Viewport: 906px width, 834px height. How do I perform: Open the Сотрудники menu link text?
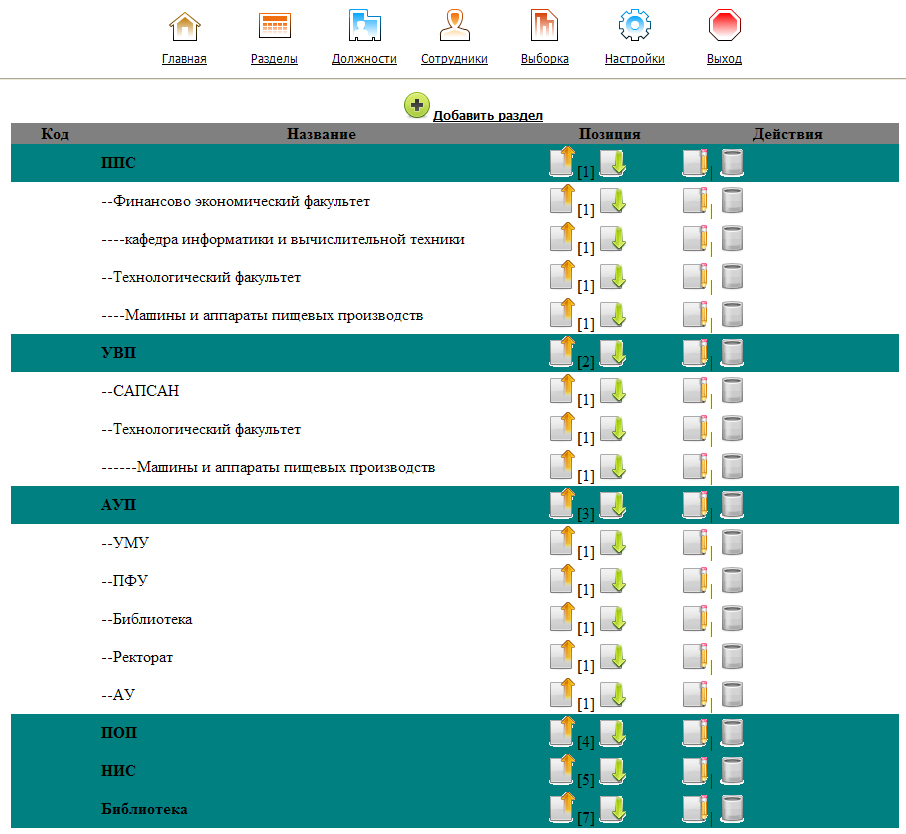(454, 59)
